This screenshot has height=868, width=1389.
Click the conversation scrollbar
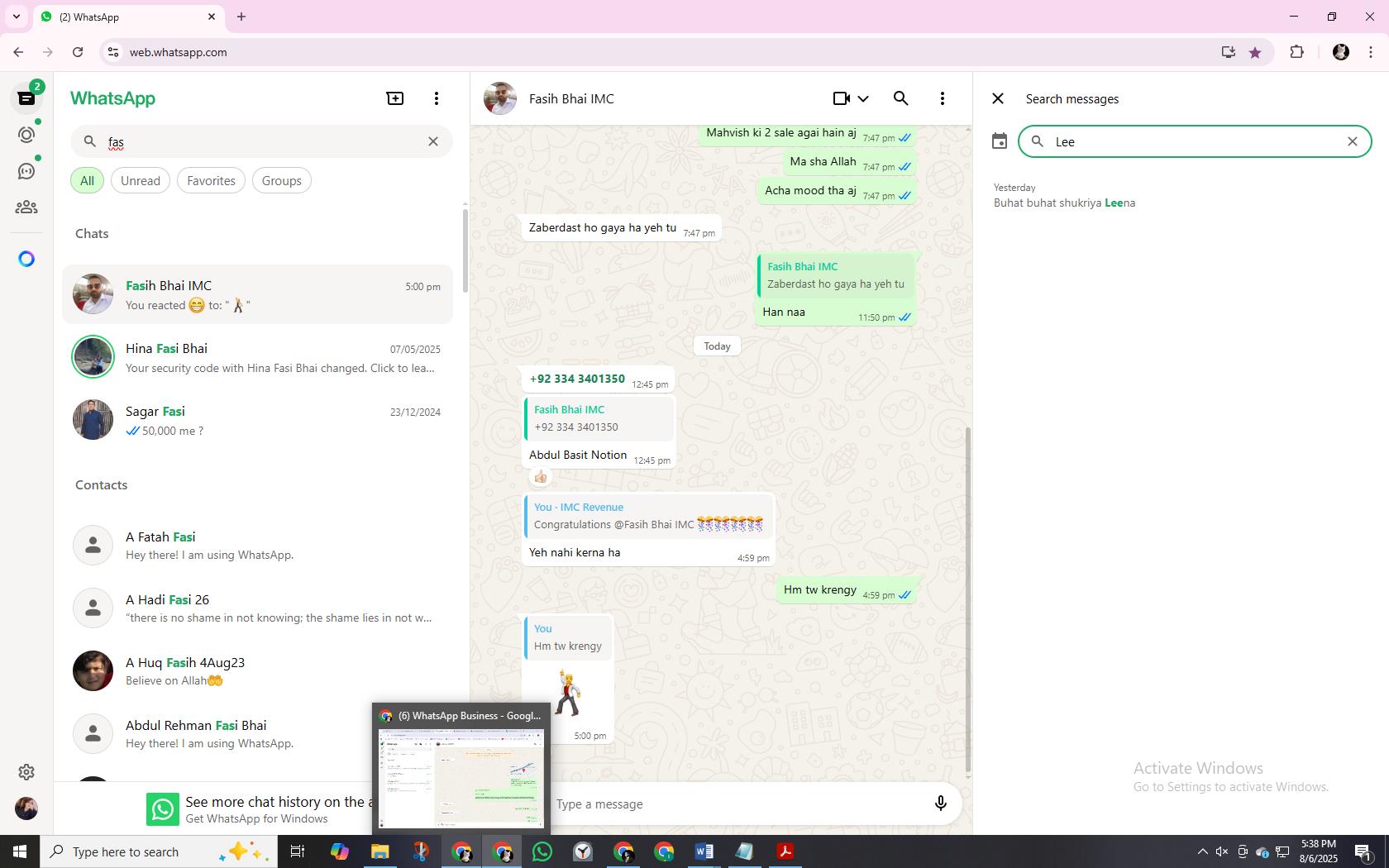(x=968, y=599)
